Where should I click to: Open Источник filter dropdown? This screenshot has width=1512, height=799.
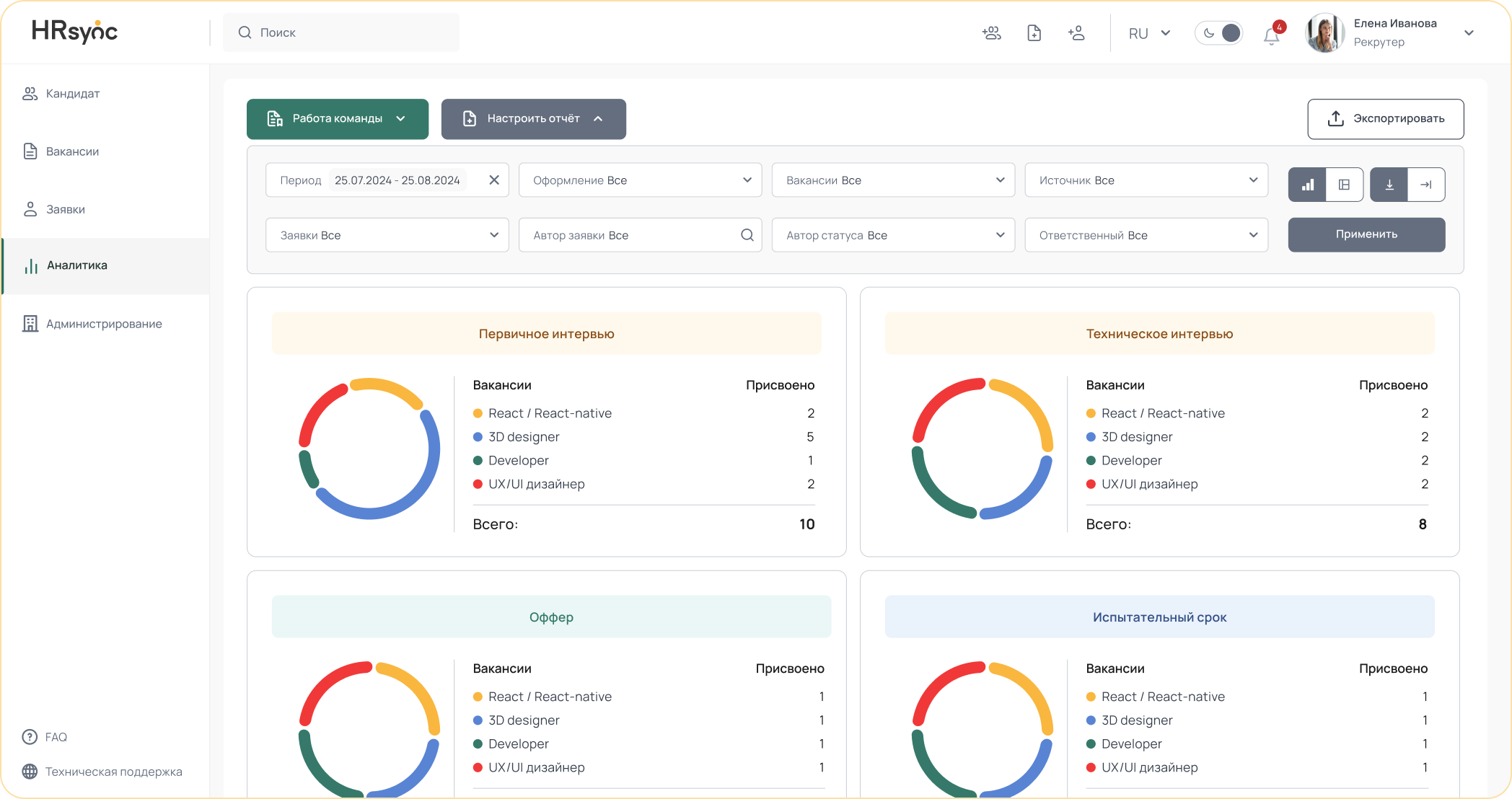1146,180
